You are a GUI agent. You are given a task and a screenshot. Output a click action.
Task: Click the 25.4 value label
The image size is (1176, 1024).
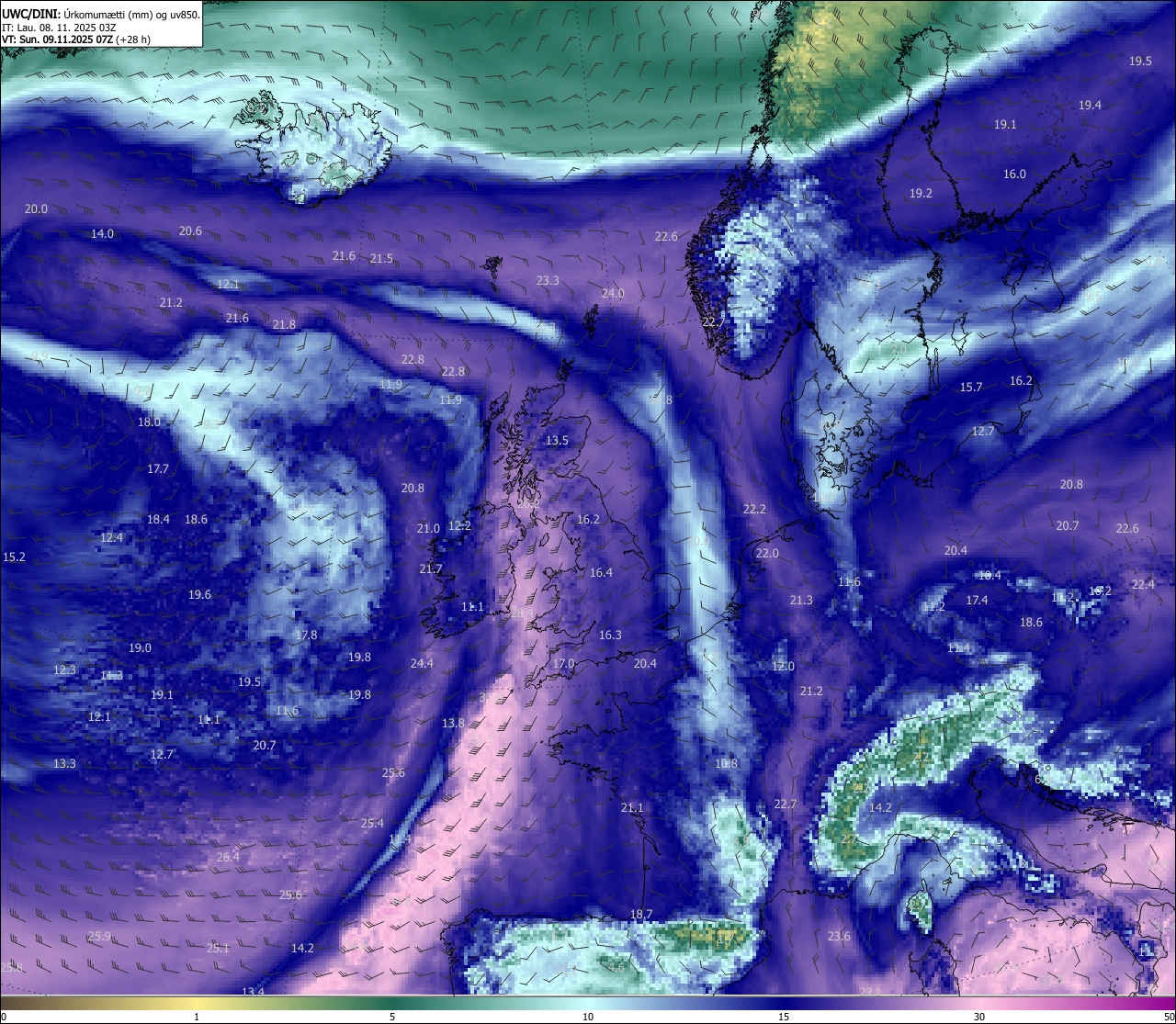pyautogui.click(x=372, y=824)
